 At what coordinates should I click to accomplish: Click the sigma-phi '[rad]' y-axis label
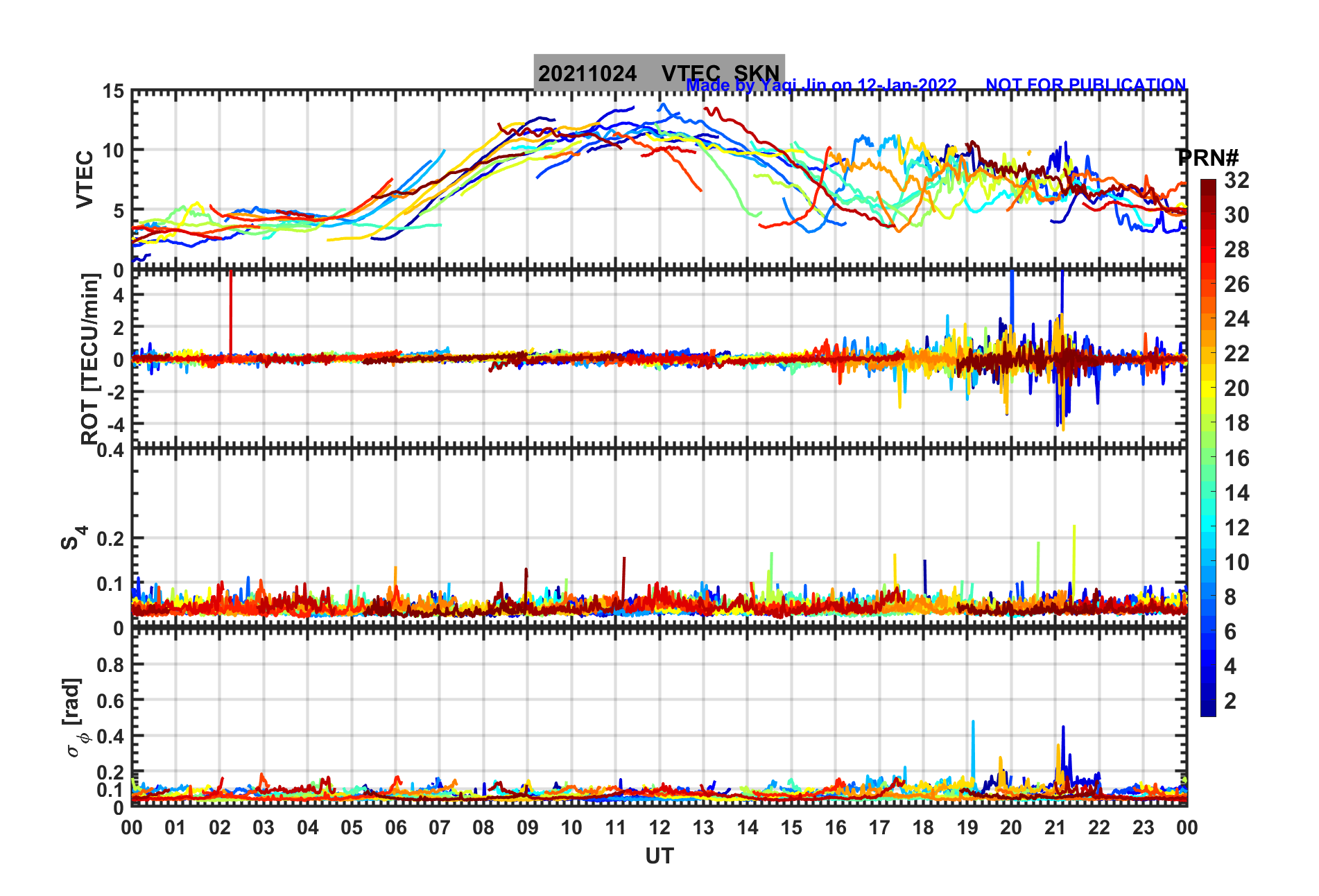click(x=73, y=717)
